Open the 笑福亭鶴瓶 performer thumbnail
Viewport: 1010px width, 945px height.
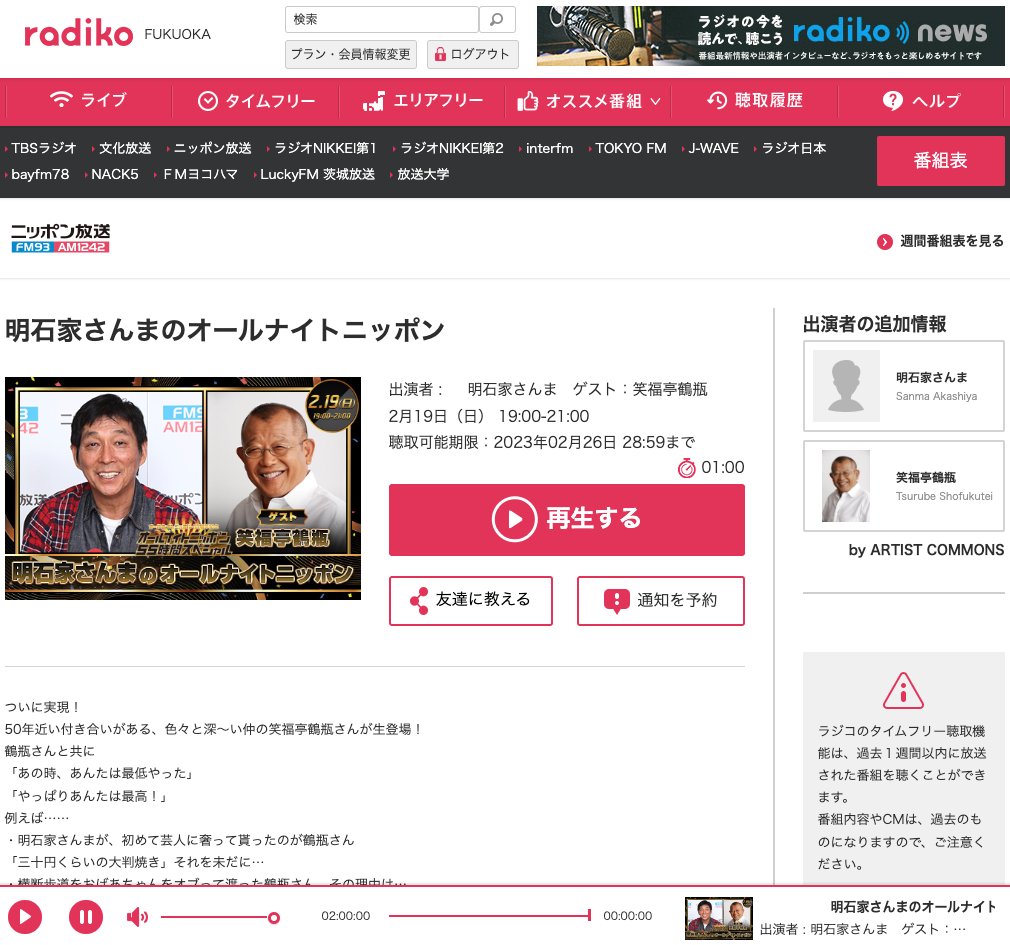[x=845, y=486]
